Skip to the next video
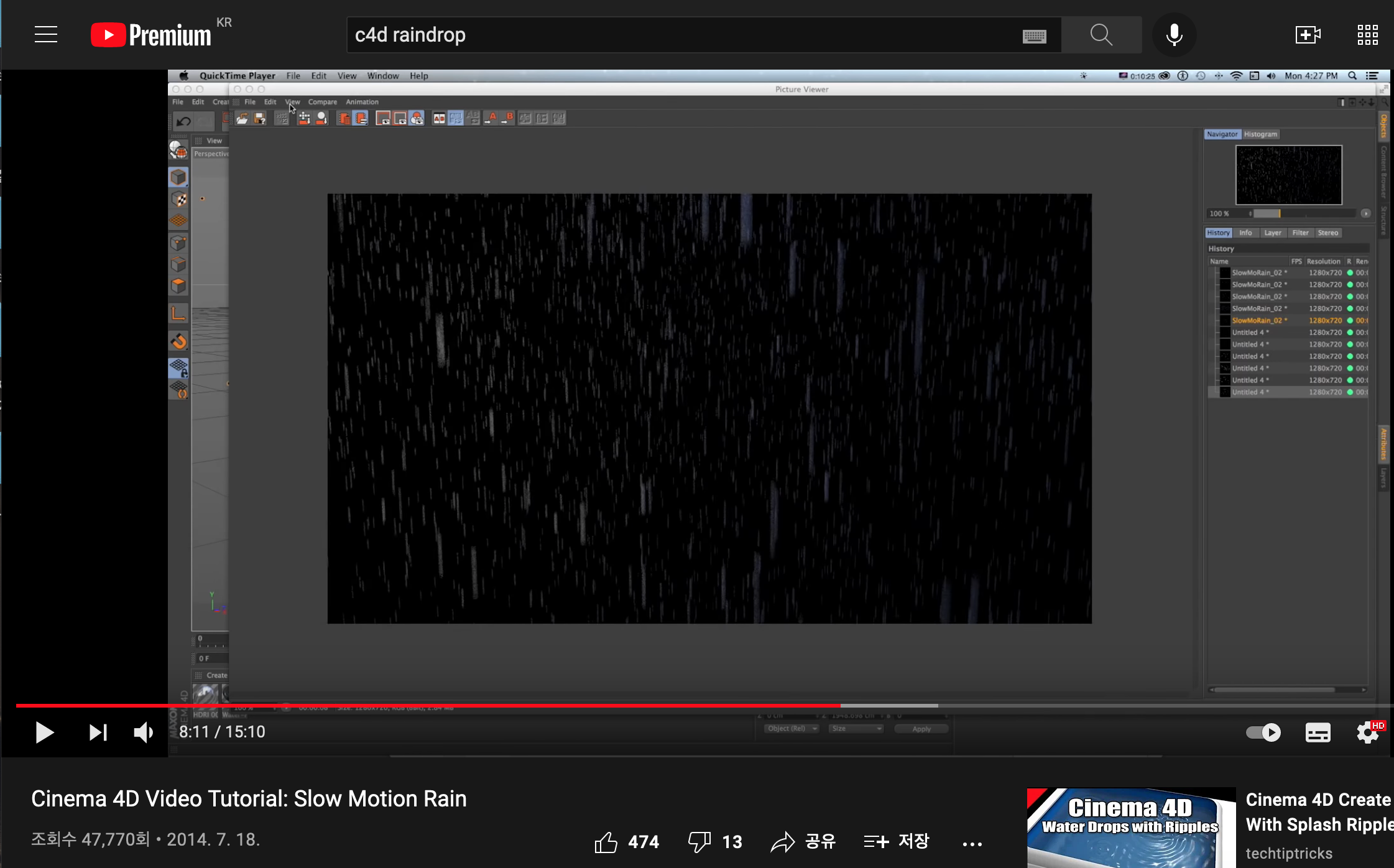 coord(98,732)
